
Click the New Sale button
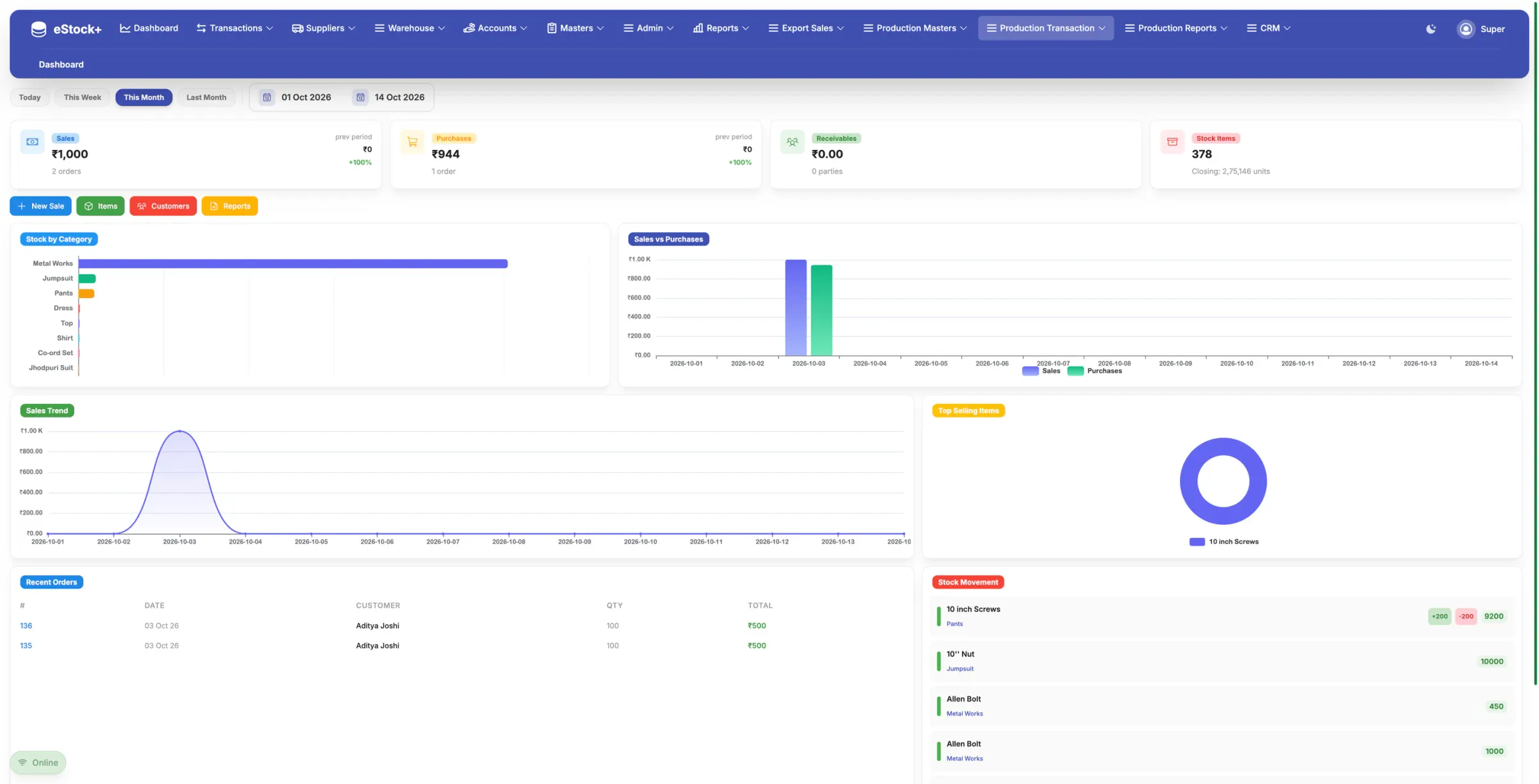click(x=40, y=206)
